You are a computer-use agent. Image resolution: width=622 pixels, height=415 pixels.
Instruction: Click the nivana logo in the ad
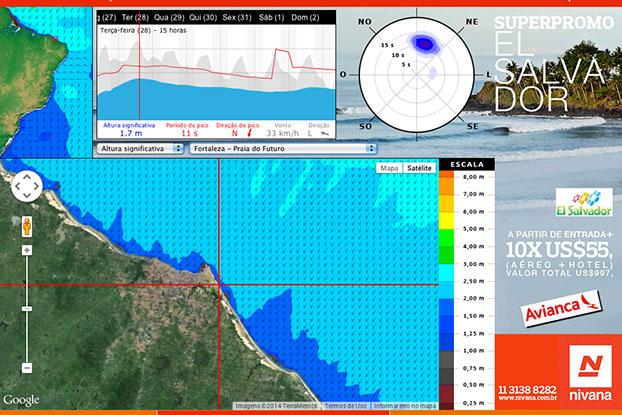click(590, 373)
